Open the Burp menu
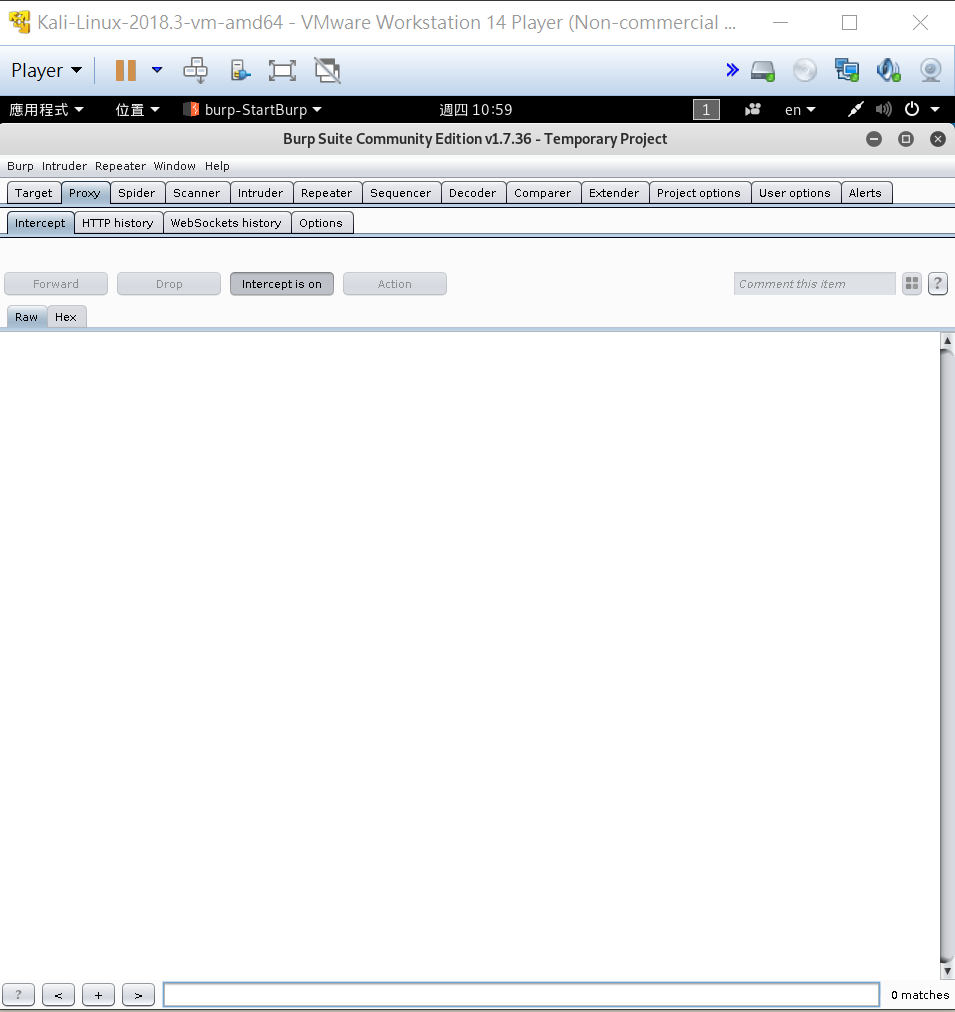 [x=20, y=166]
